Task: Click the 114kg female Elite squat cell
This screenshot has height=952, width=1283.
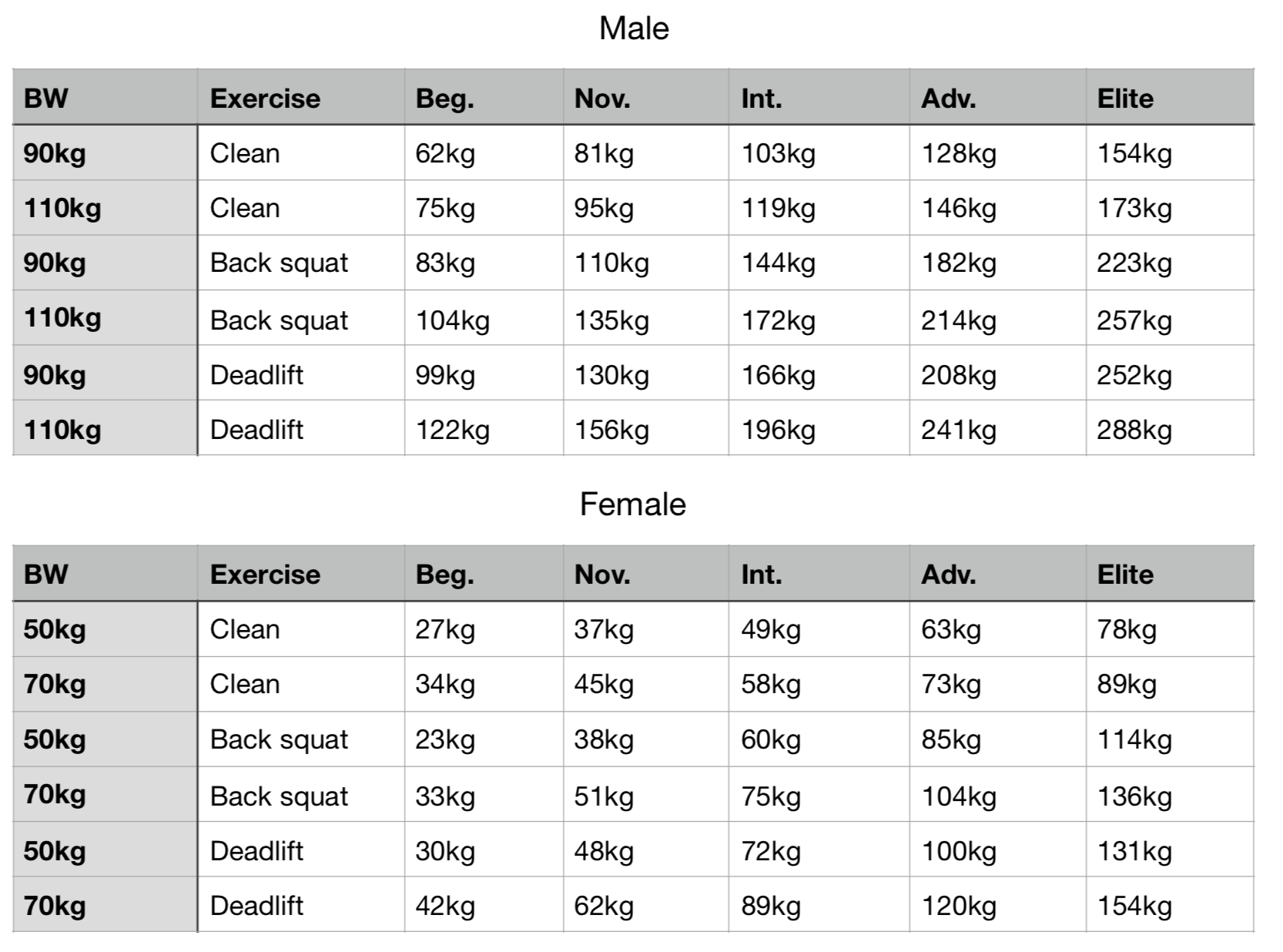Action: [x=1170, y=739]
